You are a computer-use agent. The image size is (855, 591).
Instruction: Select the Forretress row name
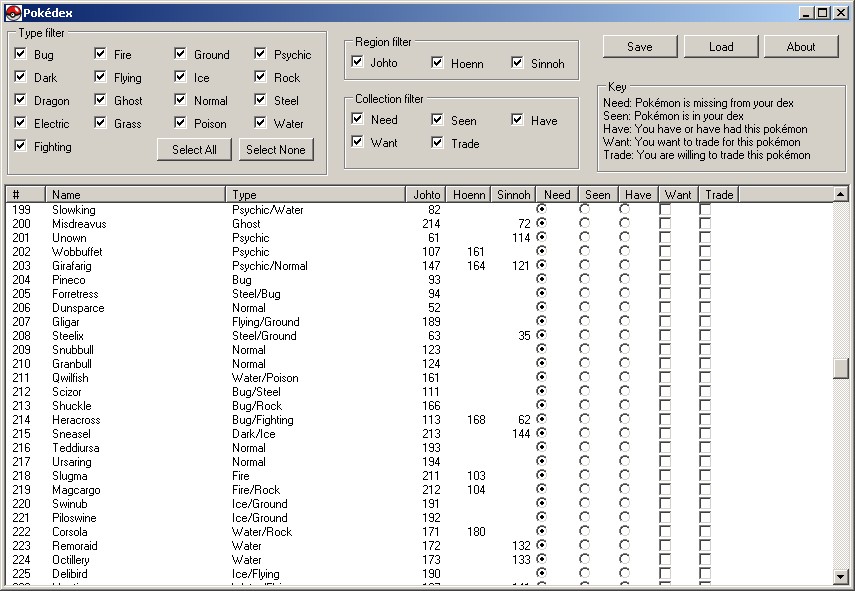click(x=75, y=294)
